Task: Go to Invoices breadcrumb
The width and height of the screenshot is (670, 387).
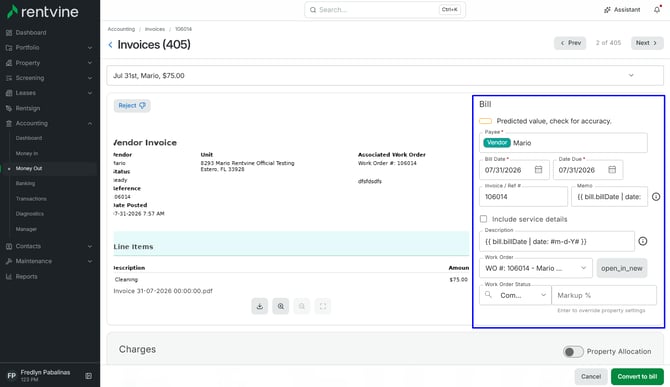Action: 155,29
